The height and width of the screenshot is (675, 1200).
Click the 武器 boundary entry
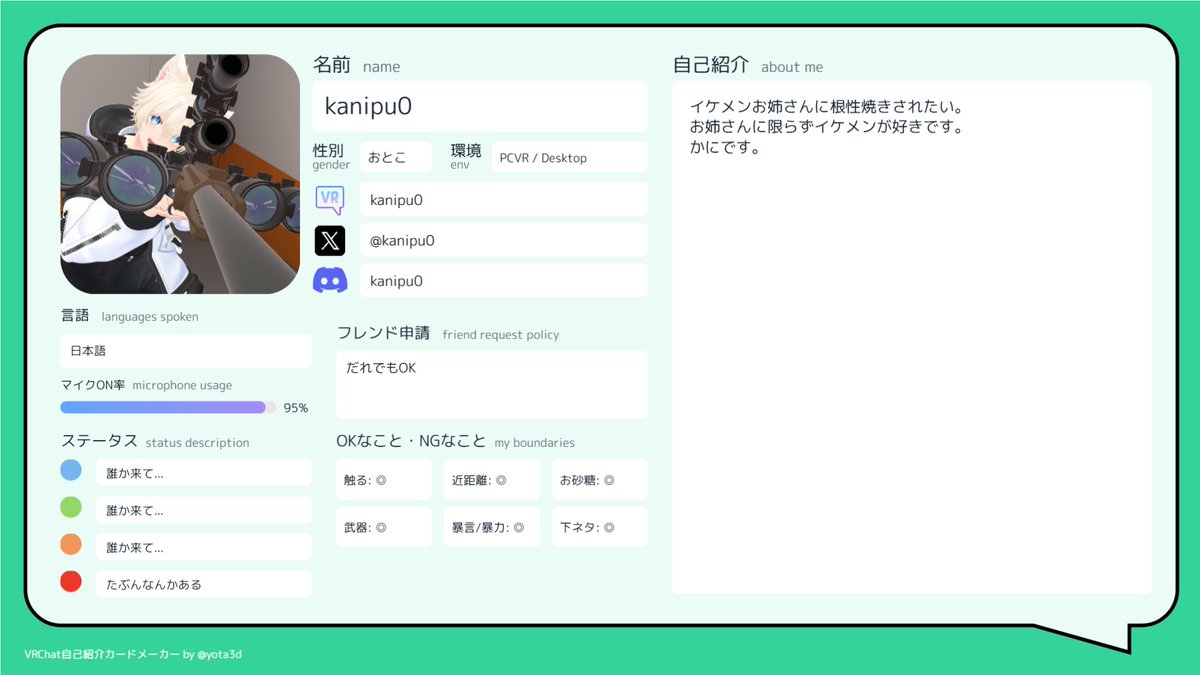pyautogui.click(x=384, y=526)
